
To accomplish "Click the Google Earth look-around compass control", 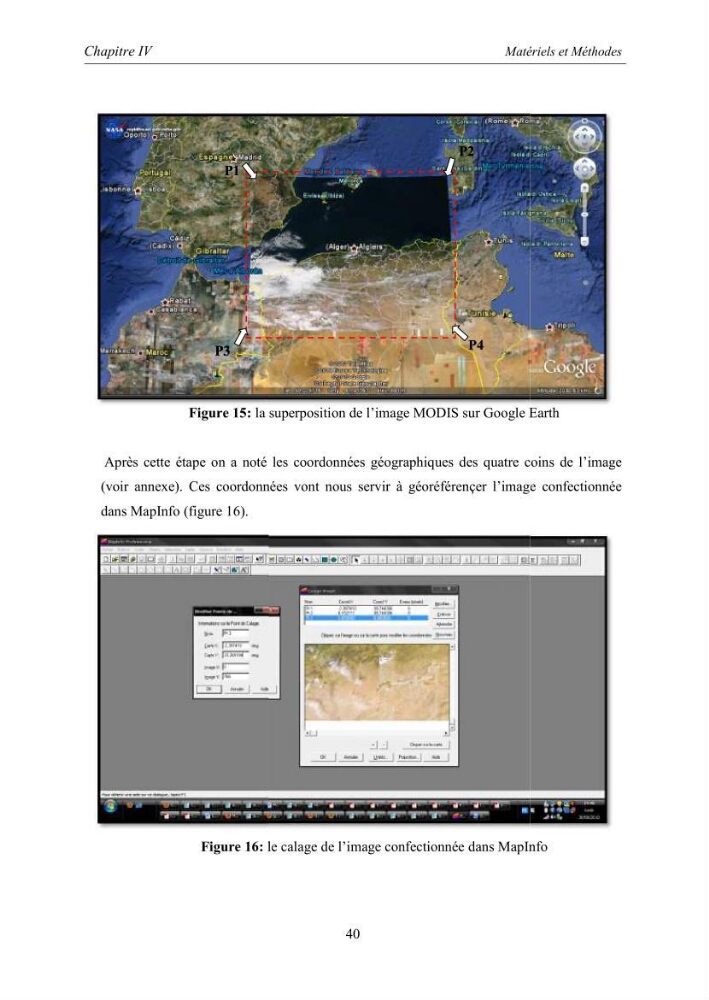I will 584,136.
